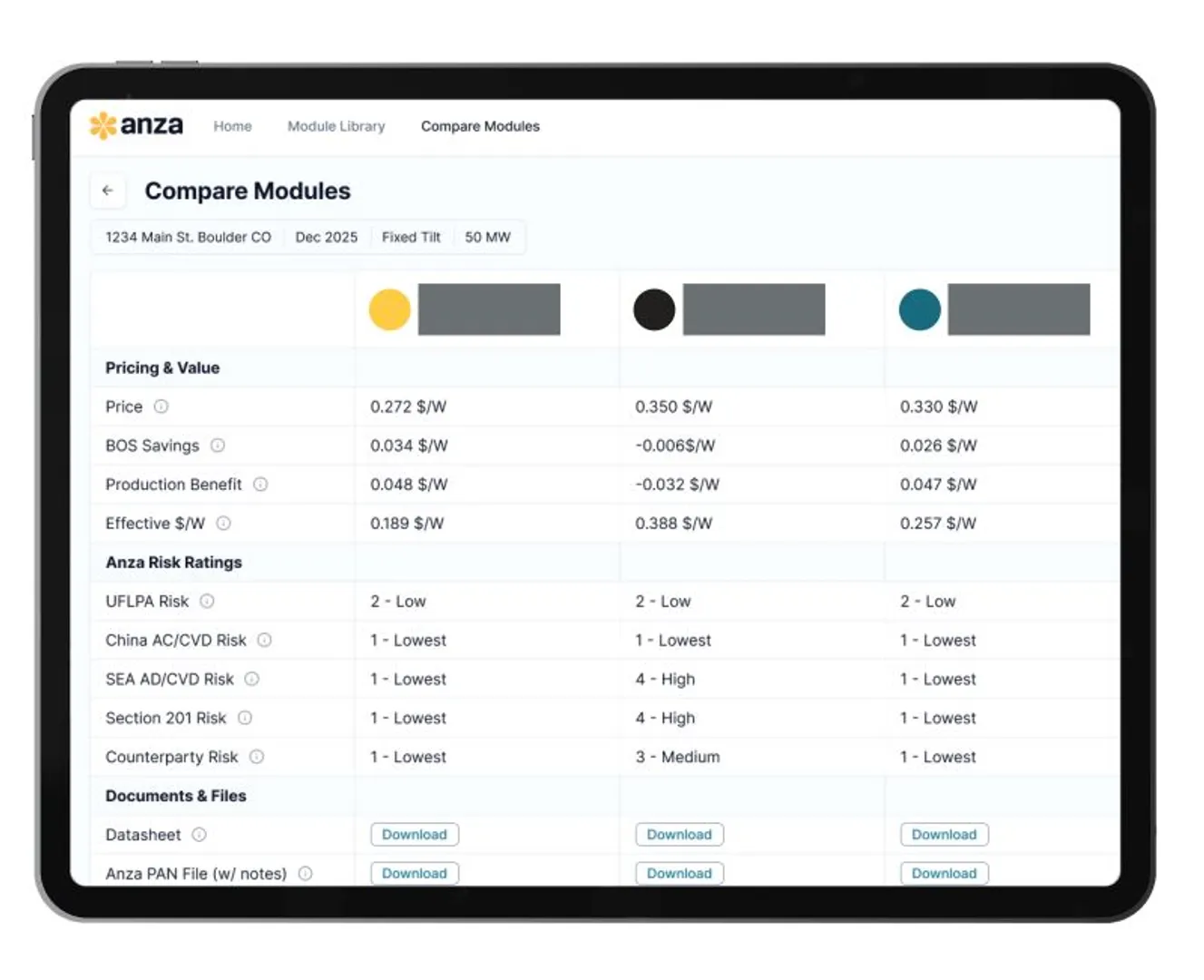Download the first module's Datasheet
The image size is (1204, 980).
(x=415, y=834)
